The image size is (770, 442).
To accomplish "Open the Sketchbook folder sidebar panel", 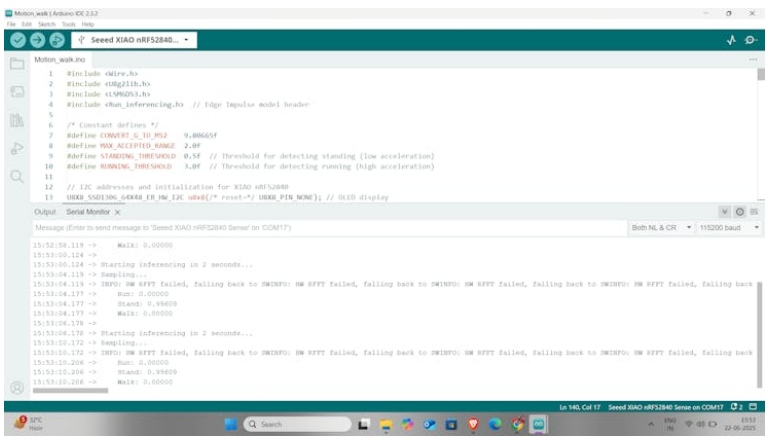I will point(16,64).
